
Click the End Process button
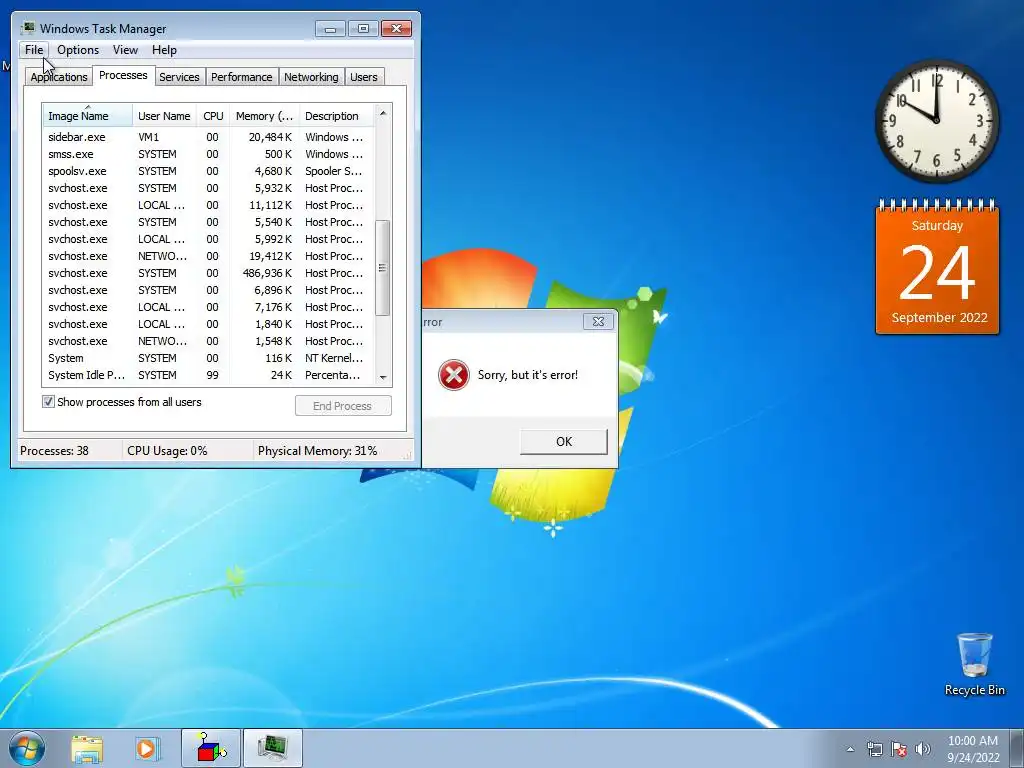click(343, 406)
